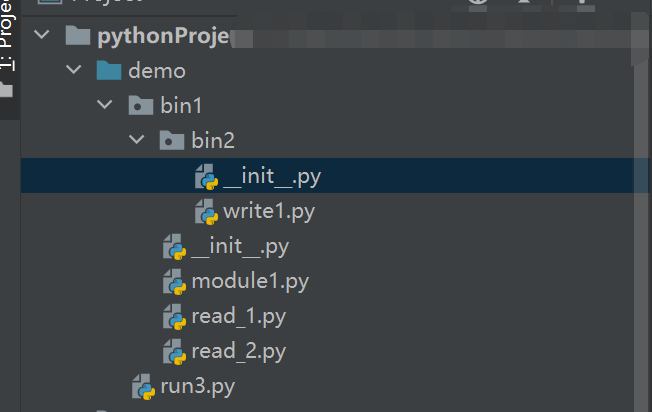
Task: Click the Python icon beside read_1.py
Action: pyautogui.click(x=174, y=317)
